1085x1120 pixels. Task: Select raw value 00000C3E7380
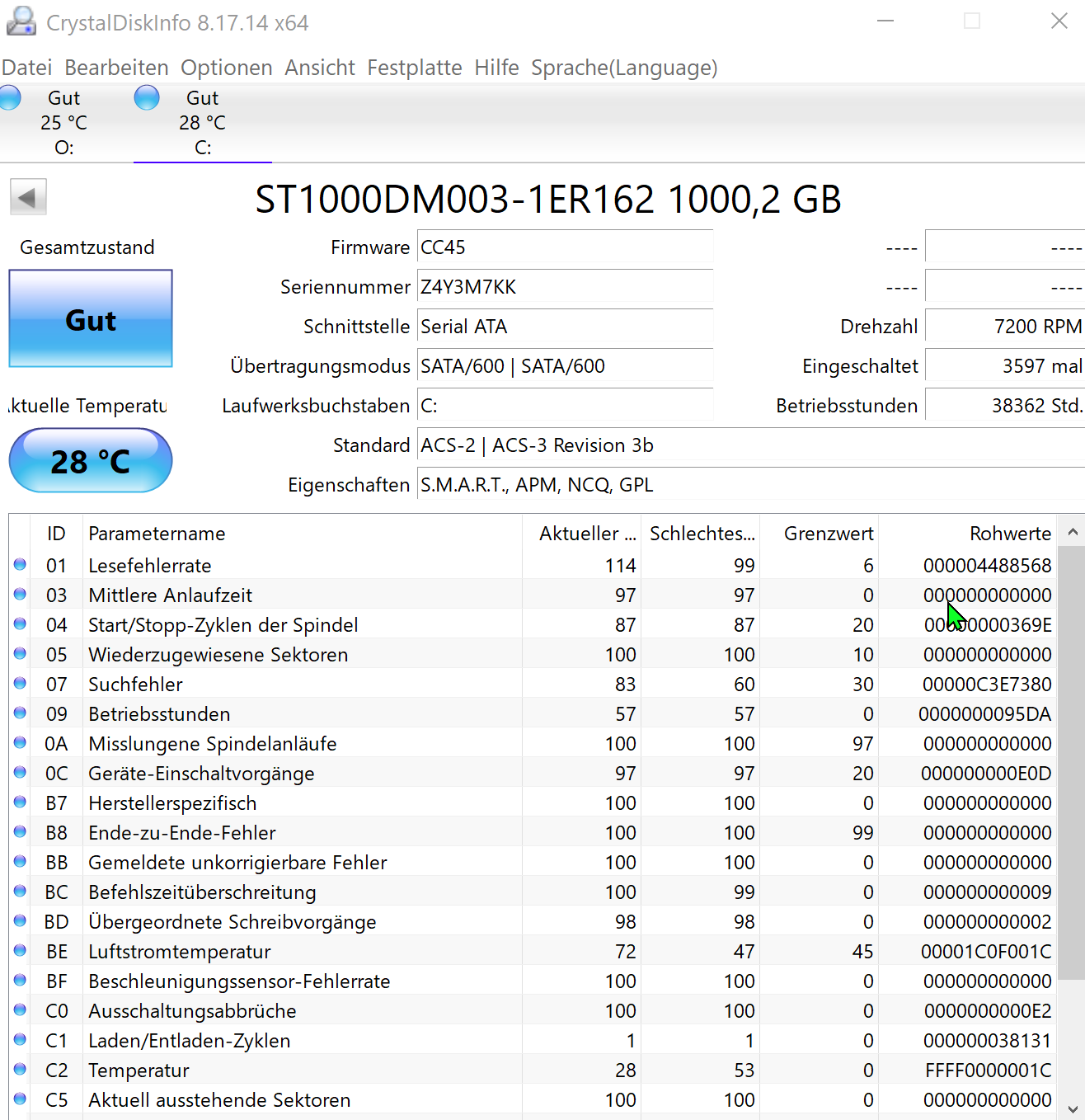(987, 685)
